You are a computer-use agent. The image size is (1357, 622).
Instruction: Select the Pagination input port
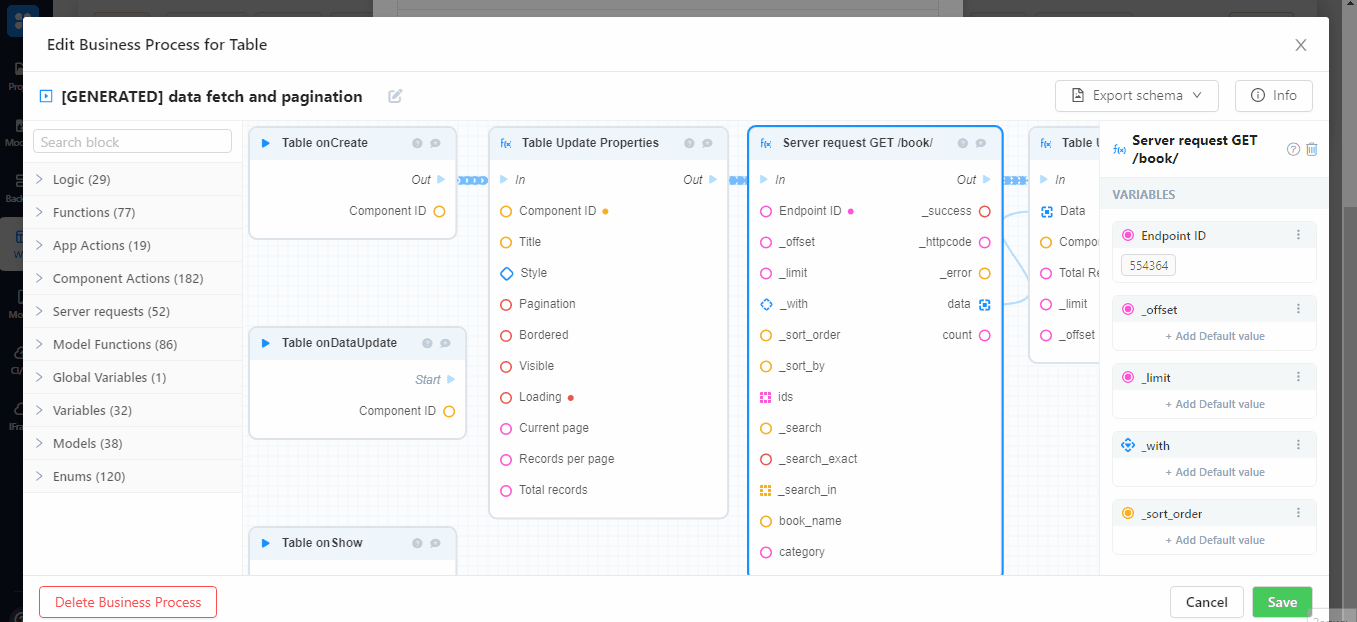tap(505, 304)
